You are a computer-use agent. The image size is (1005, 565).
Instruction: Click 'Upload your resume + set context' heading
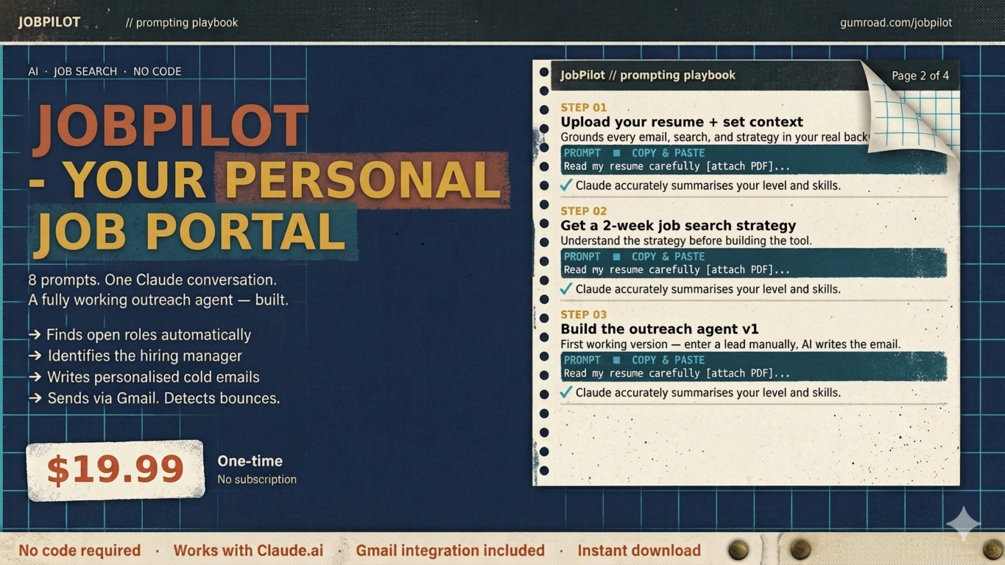(x=681, y=122)
